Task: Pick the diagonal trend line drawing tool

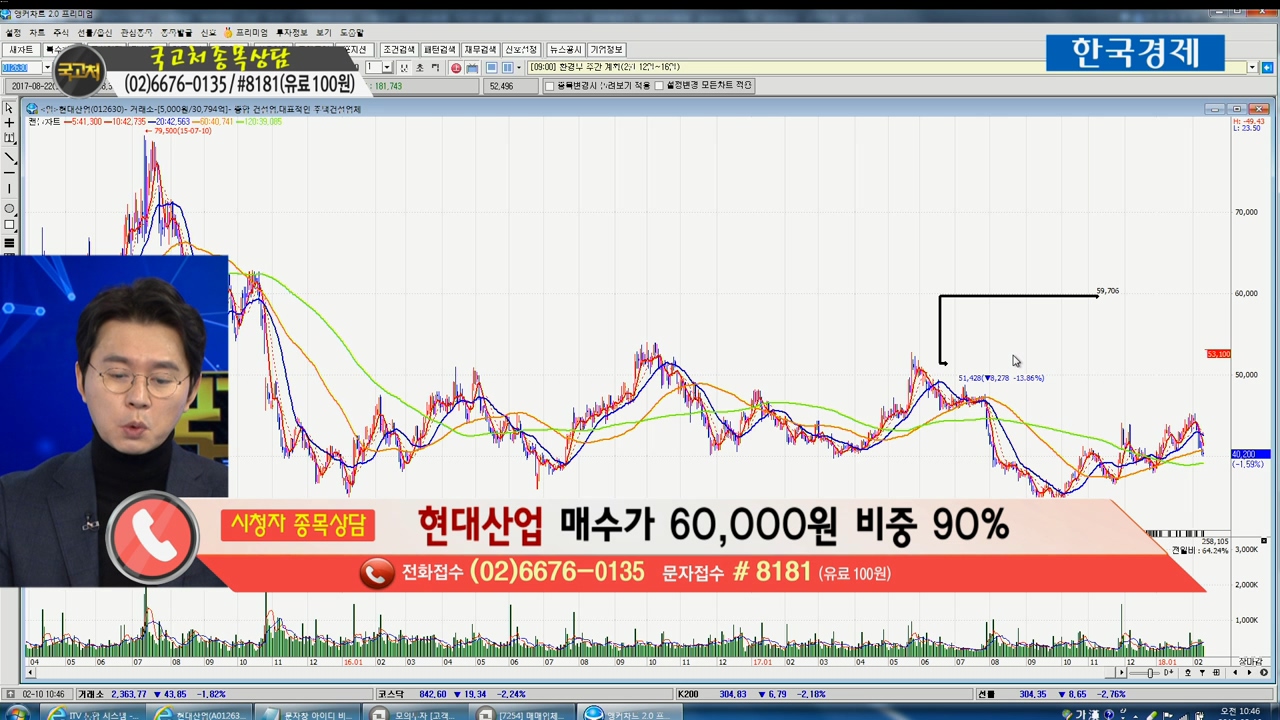Action: 9,157
